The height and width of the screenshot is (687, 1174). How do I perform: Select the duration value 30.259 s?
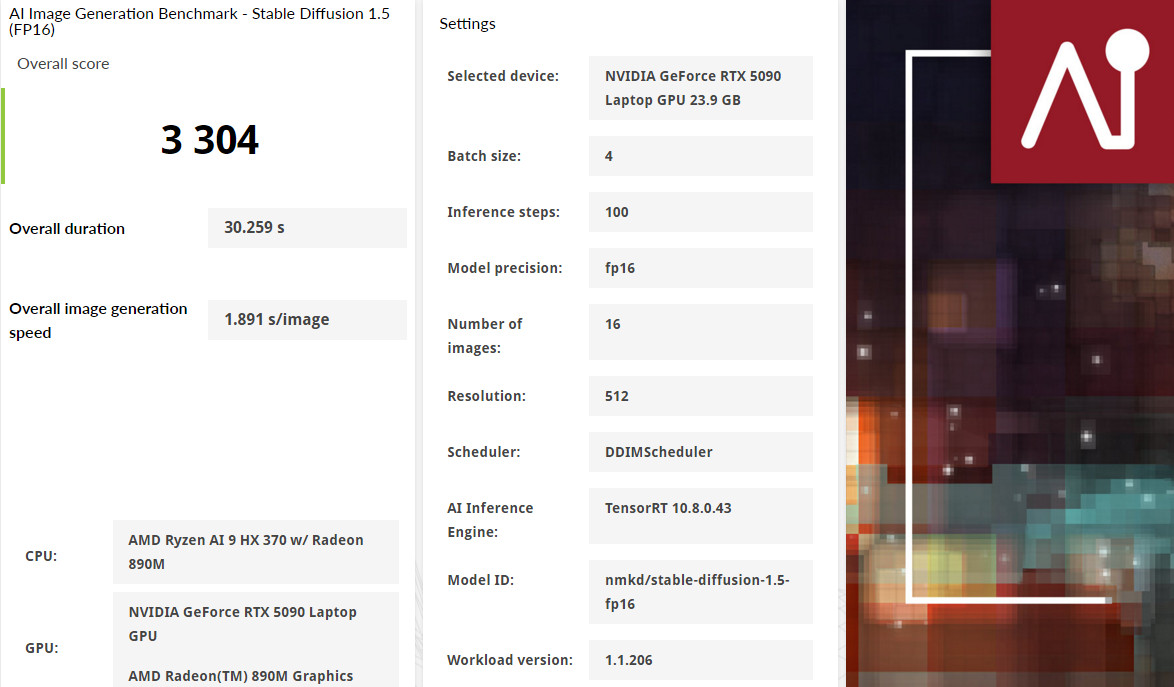click(307, 228)
